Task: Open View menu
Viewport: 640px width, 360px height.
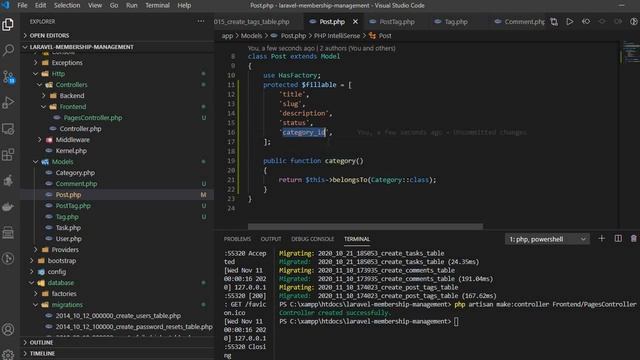Action: [x=95, y=5]
